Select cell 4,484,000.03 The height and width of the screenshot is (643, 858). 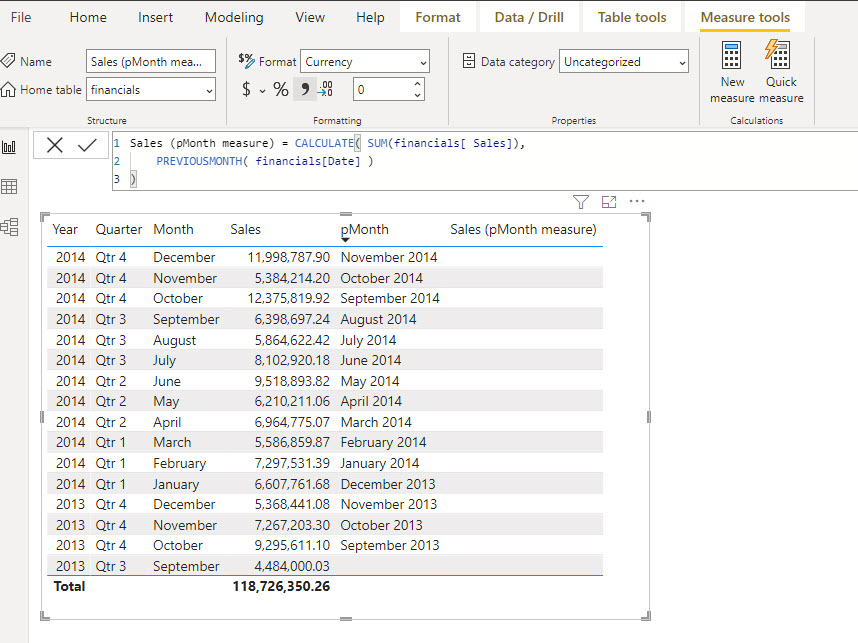tap(292, 566)
